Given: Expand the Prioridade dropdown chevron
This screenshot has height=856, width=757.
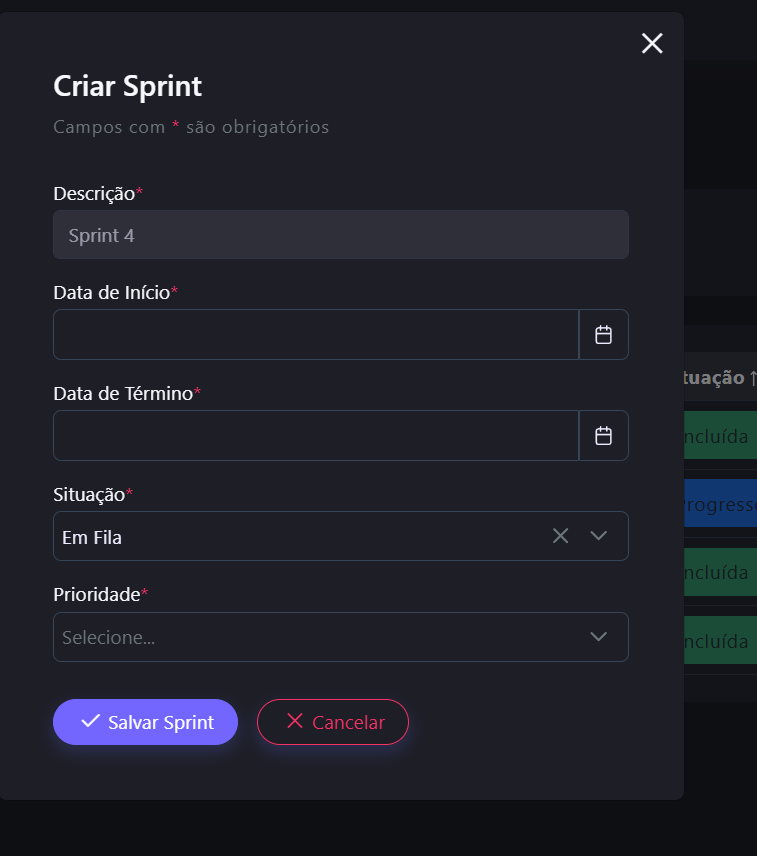Looking at the screenshot, I should 599,637.
